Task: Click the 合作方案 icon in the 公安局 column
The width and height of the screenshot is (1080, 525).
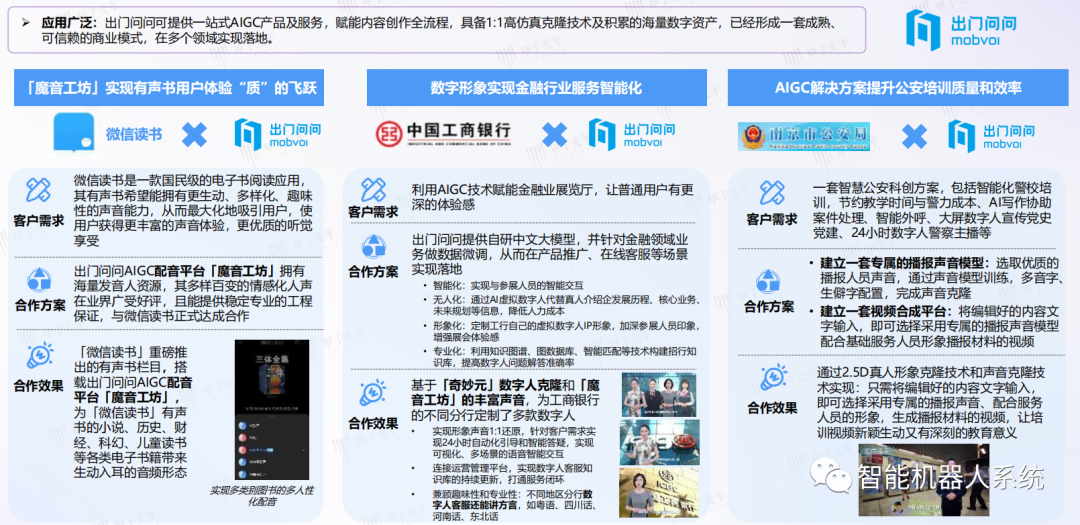Action: pos(769,281)
